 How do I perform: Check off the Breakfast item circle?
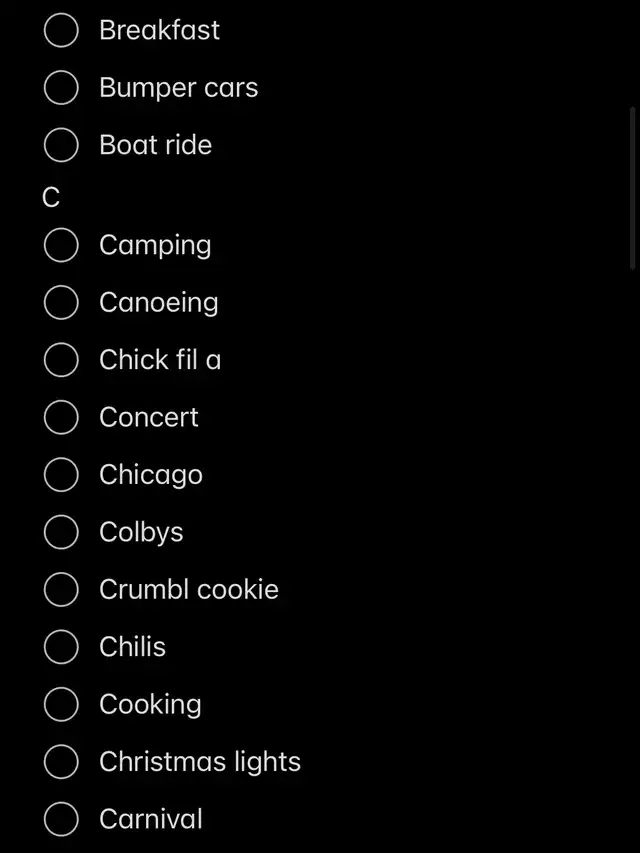(x=61, y=31)
